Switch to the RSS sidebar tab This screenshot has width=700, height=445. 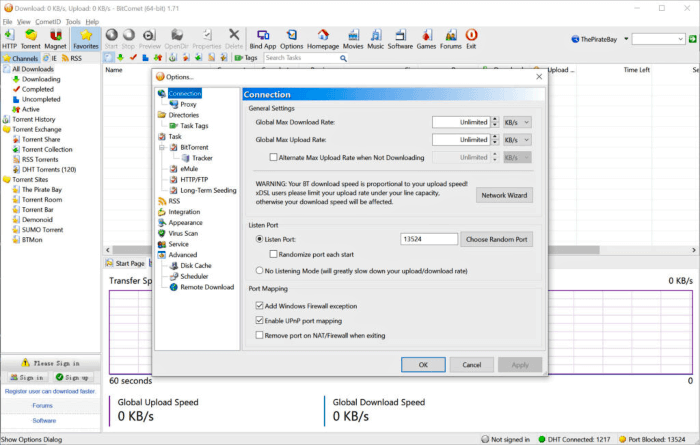click(x=72, y=58)
